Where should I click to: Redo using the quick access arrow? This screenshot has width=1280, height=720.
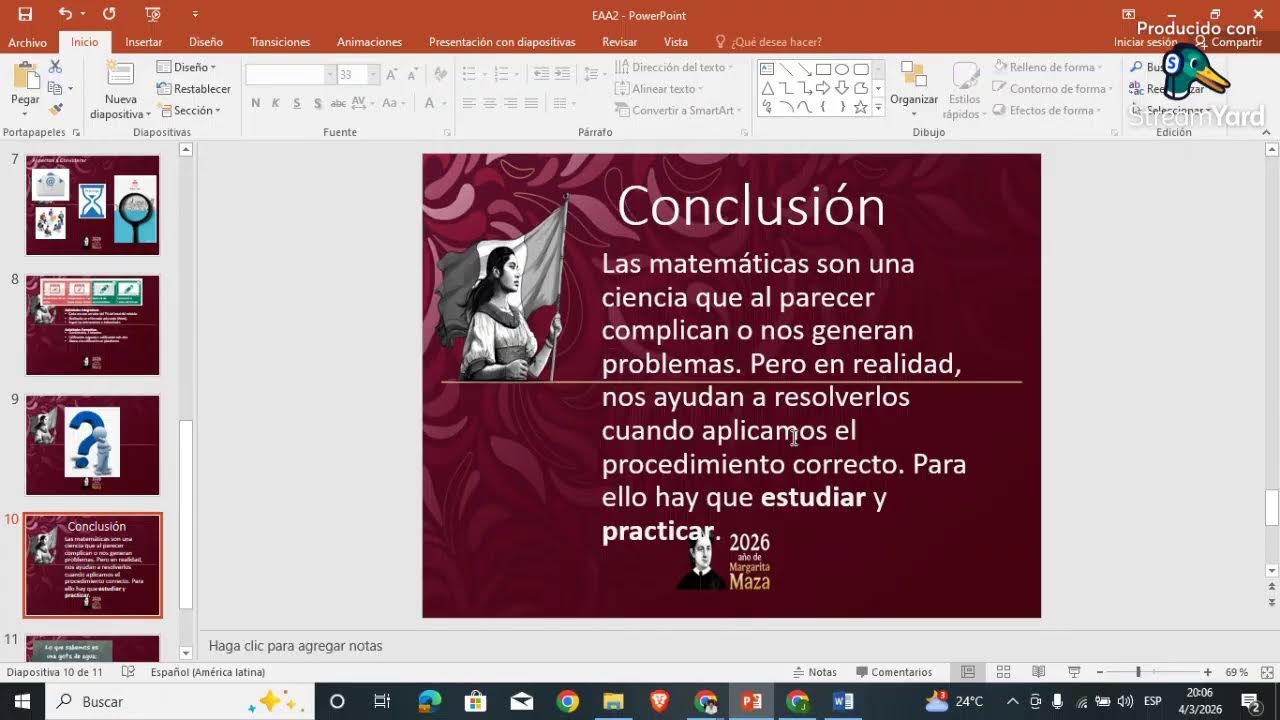109,14
